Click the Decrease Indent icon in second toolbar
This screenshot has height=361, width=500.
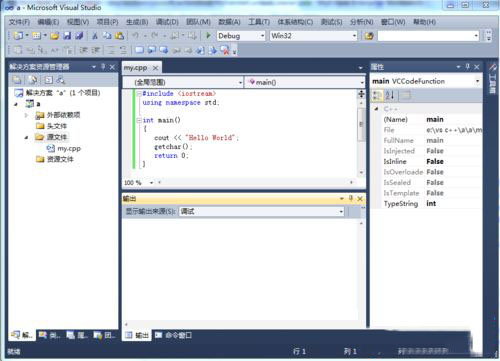[x=83, y=50]
